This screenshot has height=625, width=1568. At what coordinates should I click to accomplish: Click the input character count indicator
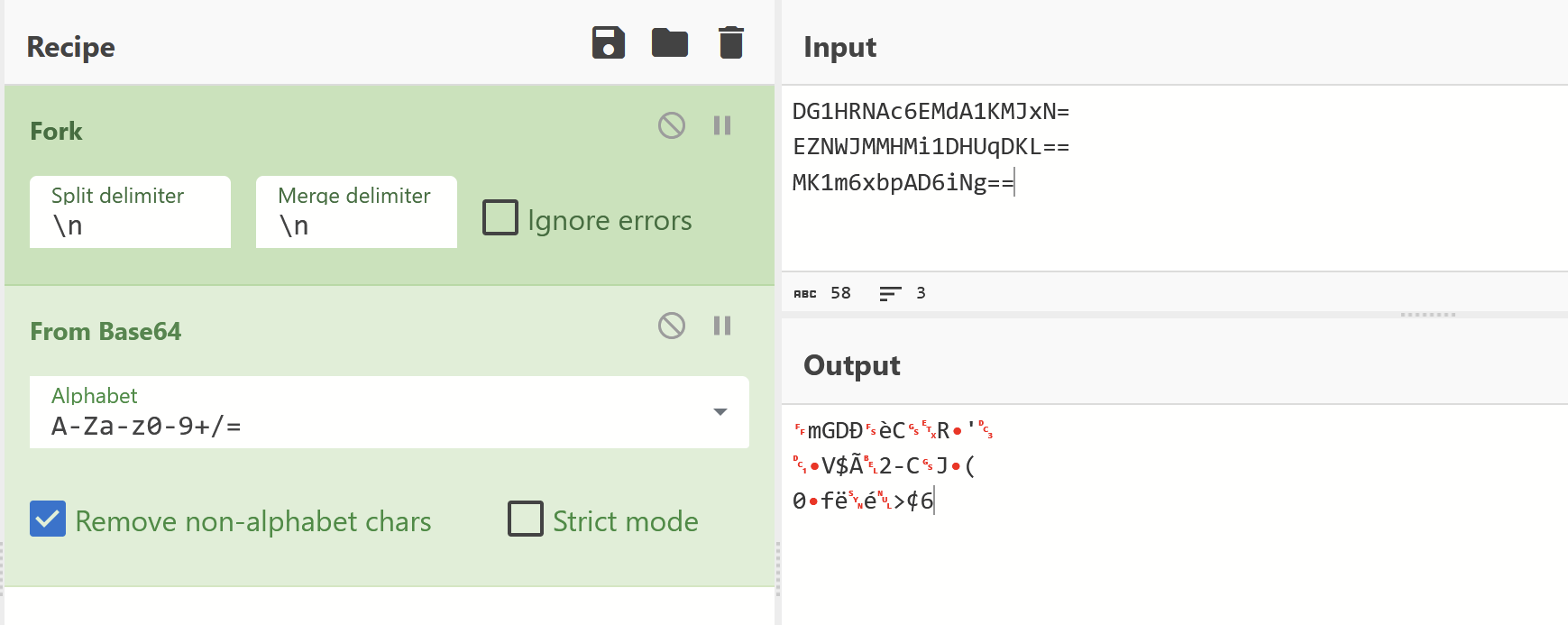[x=822, y=293]
